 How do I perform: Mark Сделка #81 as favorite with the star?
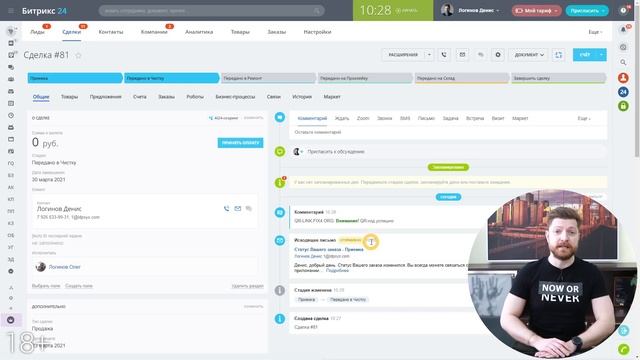pos(78,55)
